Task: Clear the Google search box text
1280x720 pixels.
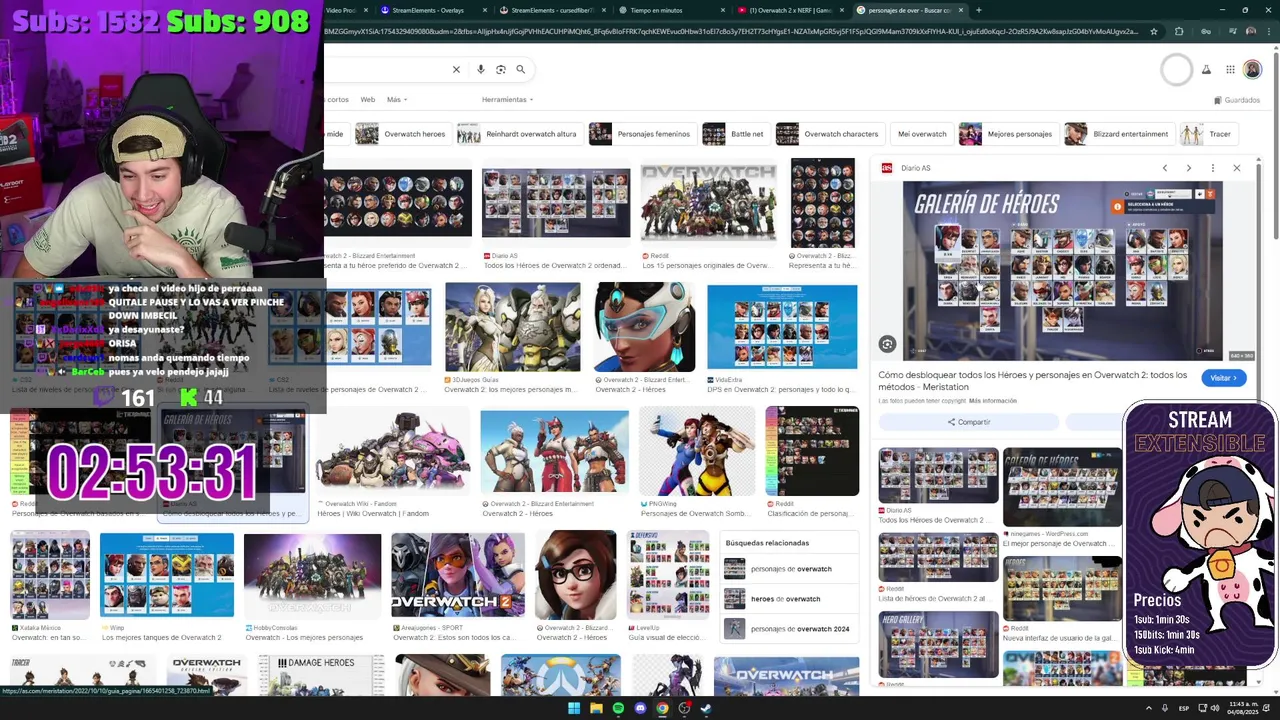Action: [x=456, y=69]
